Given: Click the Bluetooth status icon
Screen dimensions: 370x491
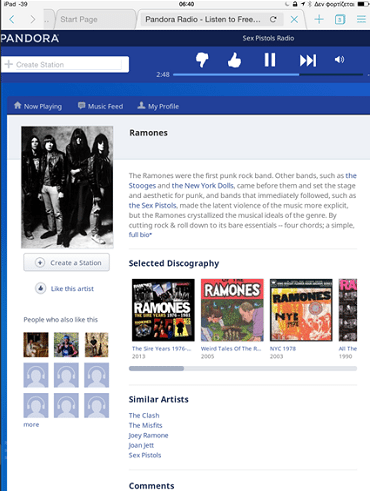Looking at the screenshot, I should [310, 4].
